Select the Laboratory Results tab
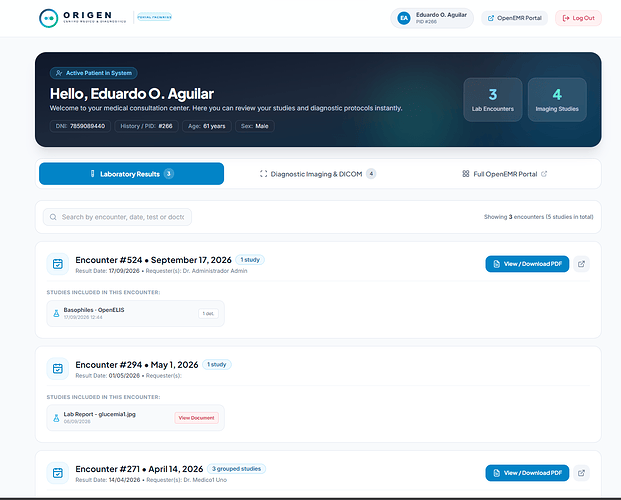This screenshot has height=500, width=621. [131, 174]
